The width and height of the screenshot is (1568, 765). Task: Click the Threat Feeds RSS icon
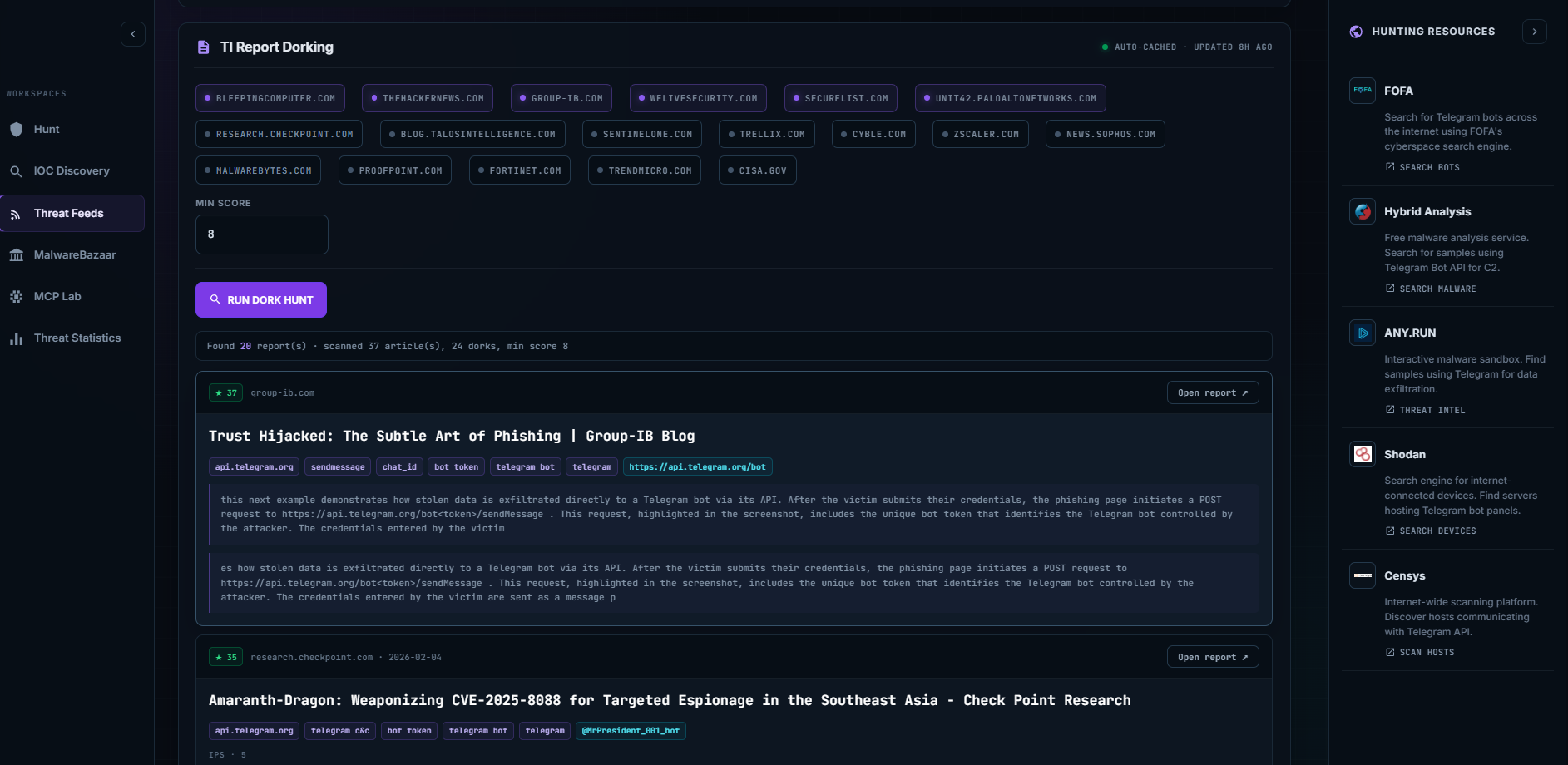[x=16, y=215]
